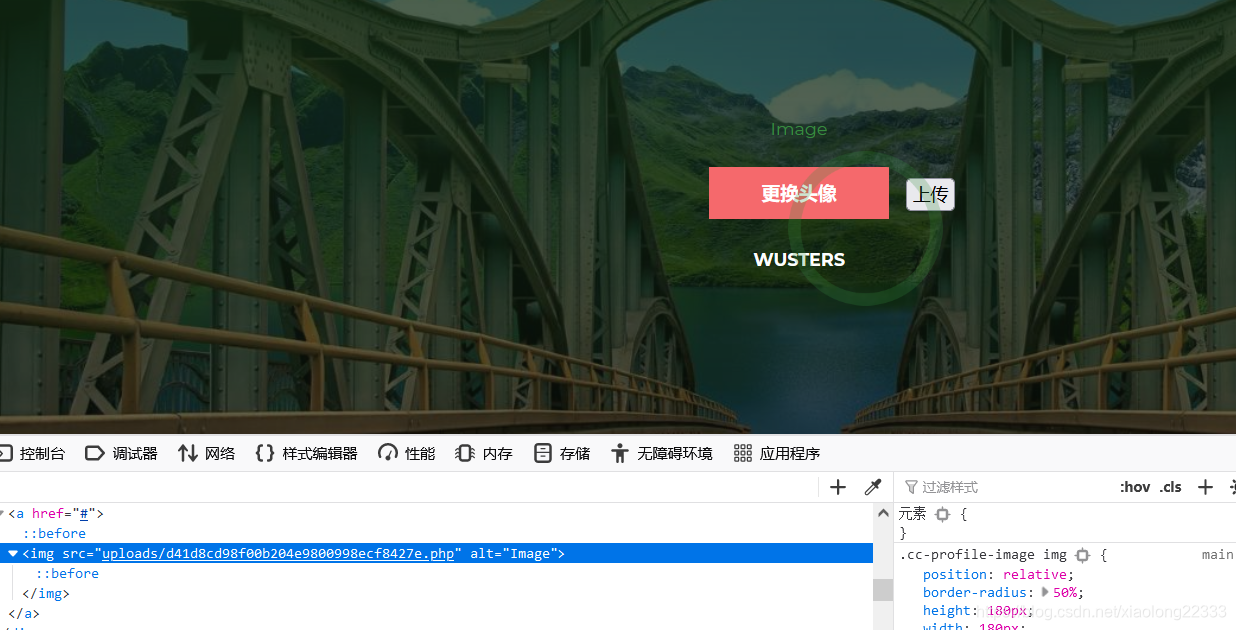Click the Memory chip icon

463,452
